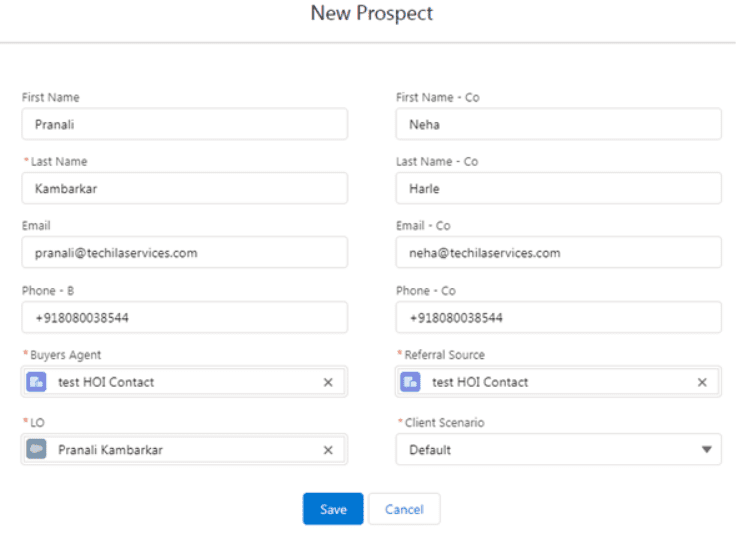Click the LO lookup text Pranali Kambarkar

(110, 450)
